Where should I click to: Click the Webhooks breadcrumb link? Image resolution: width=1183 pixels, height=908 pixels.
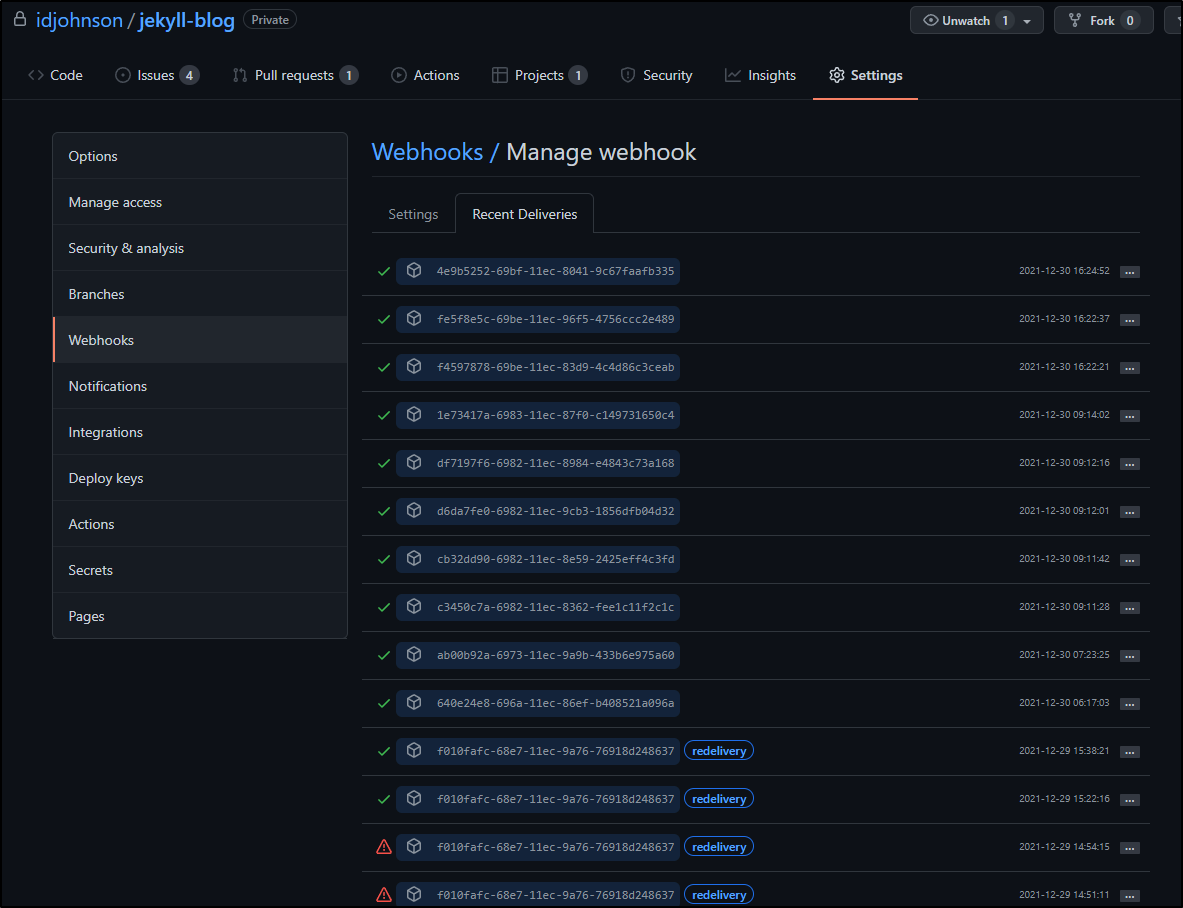[x=427, y=152]
